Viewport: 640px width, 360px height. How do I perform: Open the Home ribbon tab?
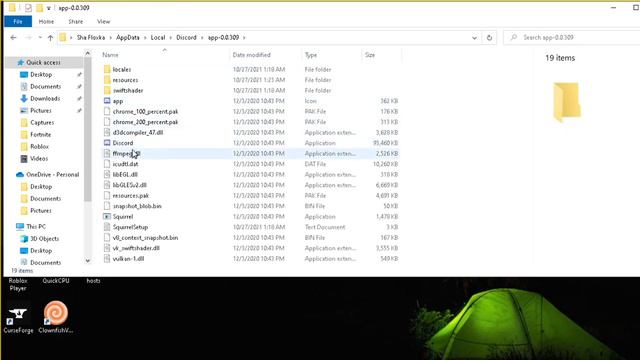click(46, 22)
